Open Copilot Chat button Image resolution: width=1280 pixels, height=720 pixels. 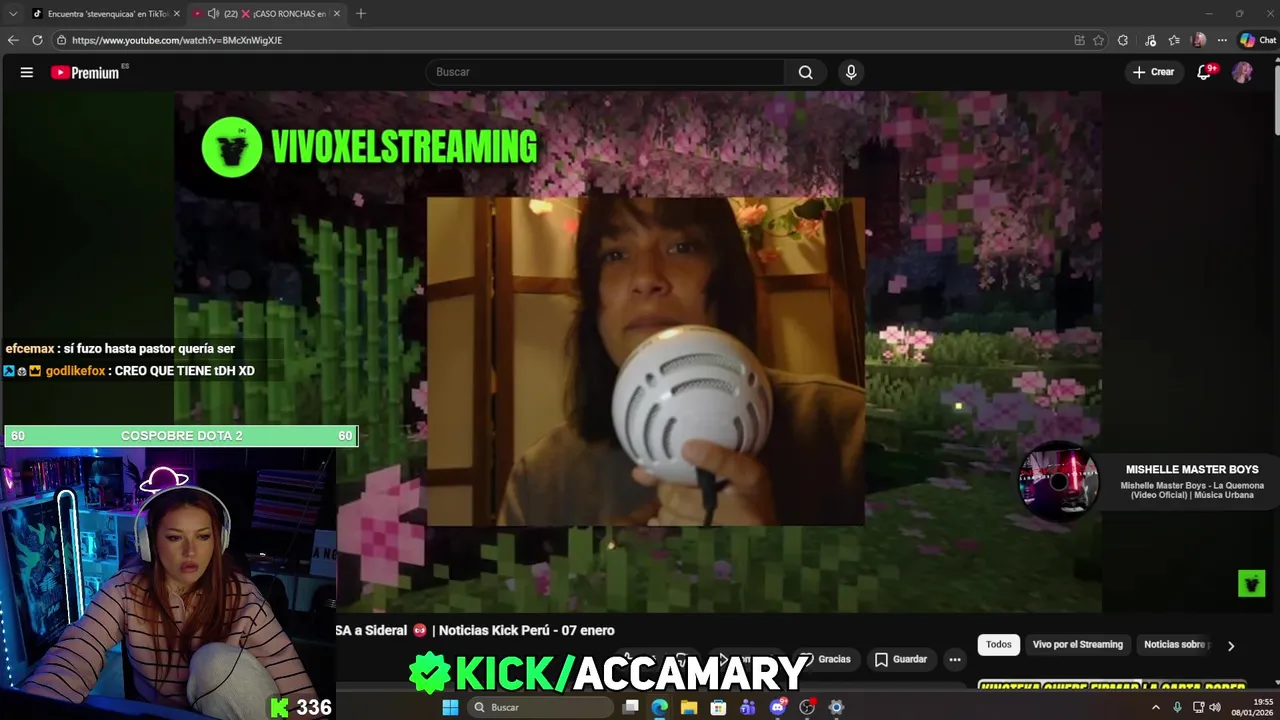coord(1258,40)
